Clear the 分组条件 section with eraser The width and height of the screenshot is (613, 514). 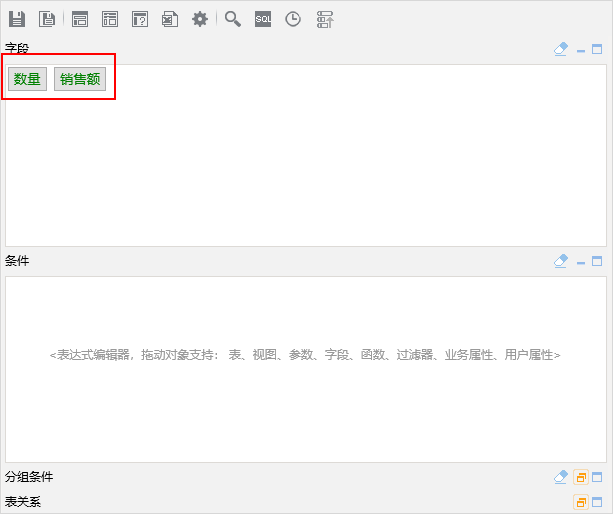[x=561, y=477]
